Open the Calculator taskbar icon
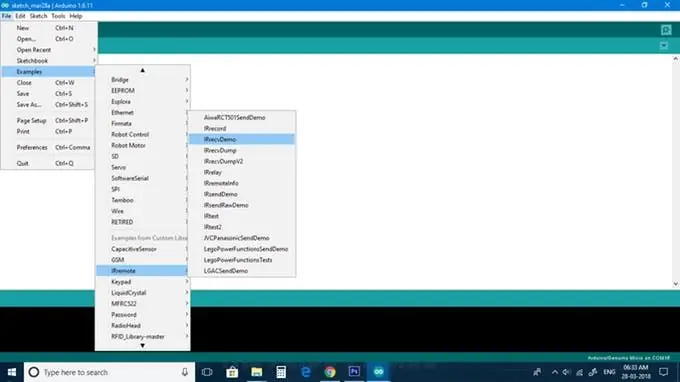Viewport: 680px width, 382px height. (x=281, y=372)
